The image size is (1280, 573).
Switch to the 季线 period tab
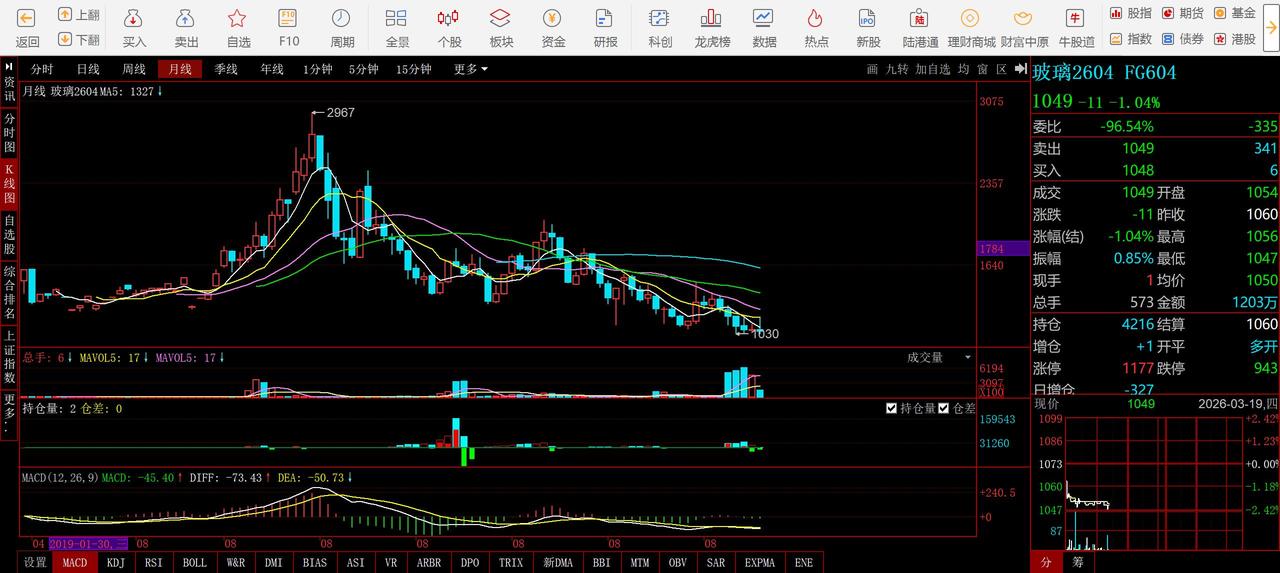[226, 69]
